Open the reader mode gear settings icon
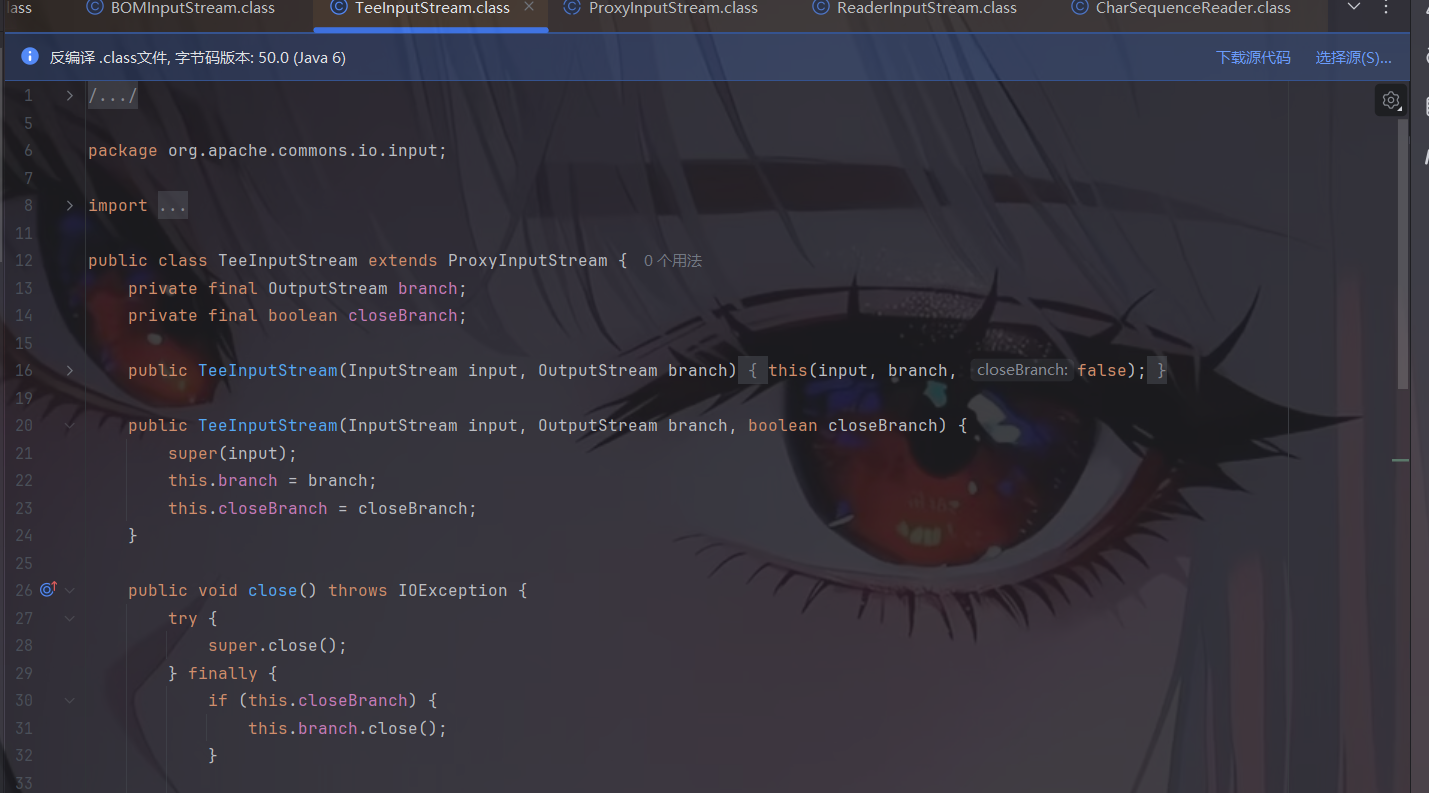Image resolution: width=1429 pixels, height=793 pixels. [x=1390, y=100]
